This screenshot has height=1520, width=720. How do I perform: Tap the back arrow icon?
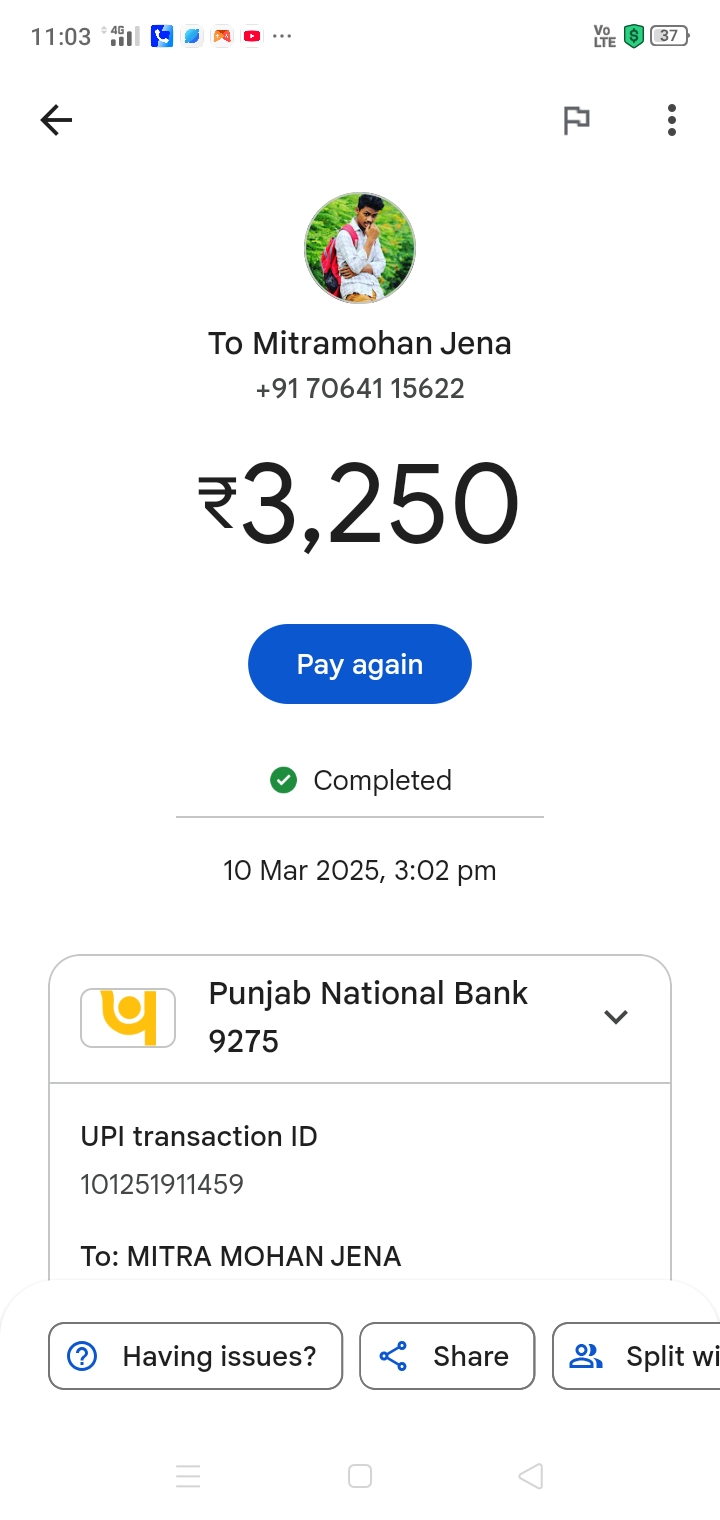(x=56, y=121)
